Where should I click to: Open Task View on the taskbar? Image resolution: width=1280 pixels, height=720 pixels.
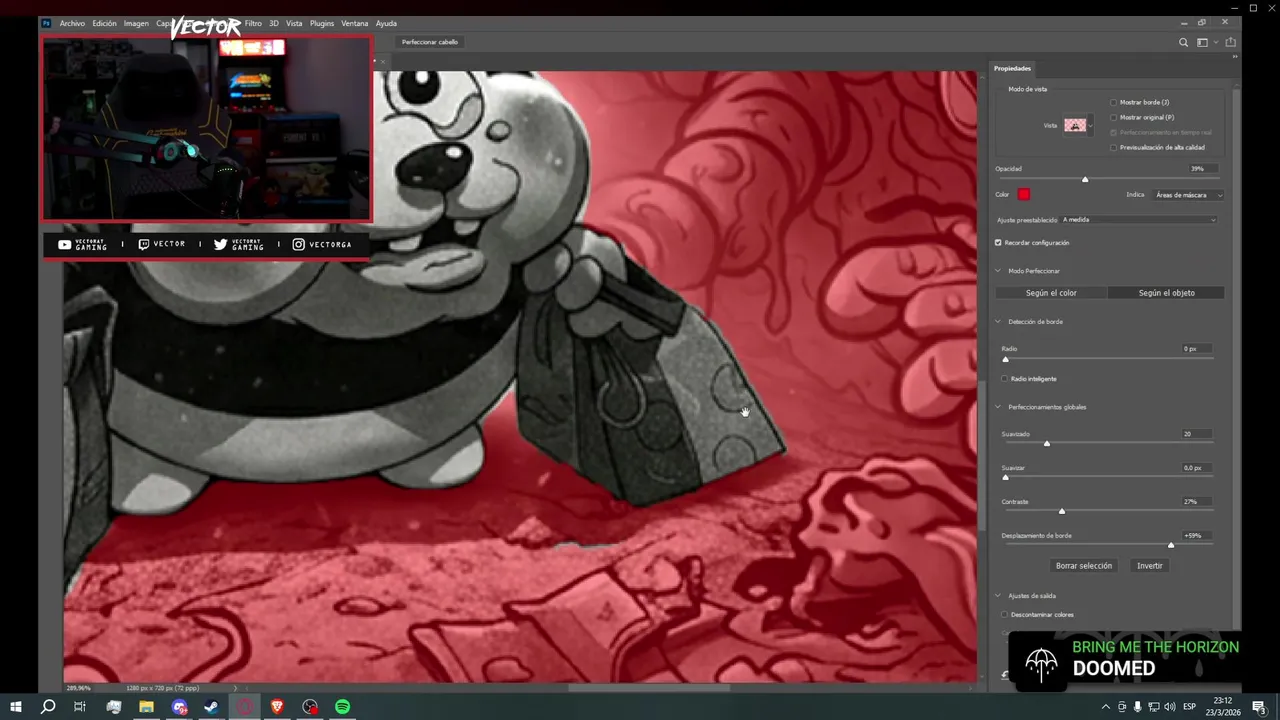pos(80,707)
